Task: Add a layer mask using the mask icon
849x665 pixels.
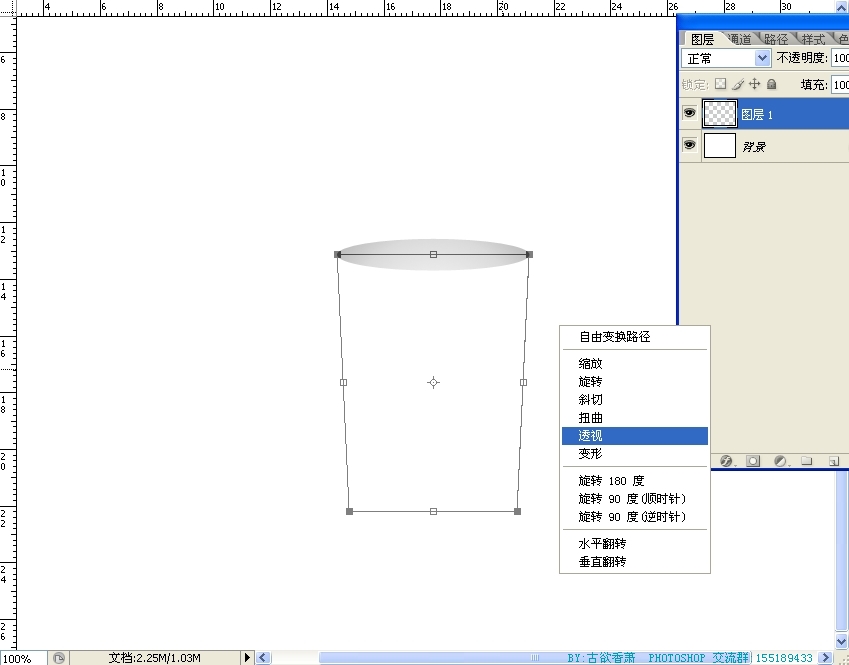Action: pyautogui.click(x=753, y=461)
